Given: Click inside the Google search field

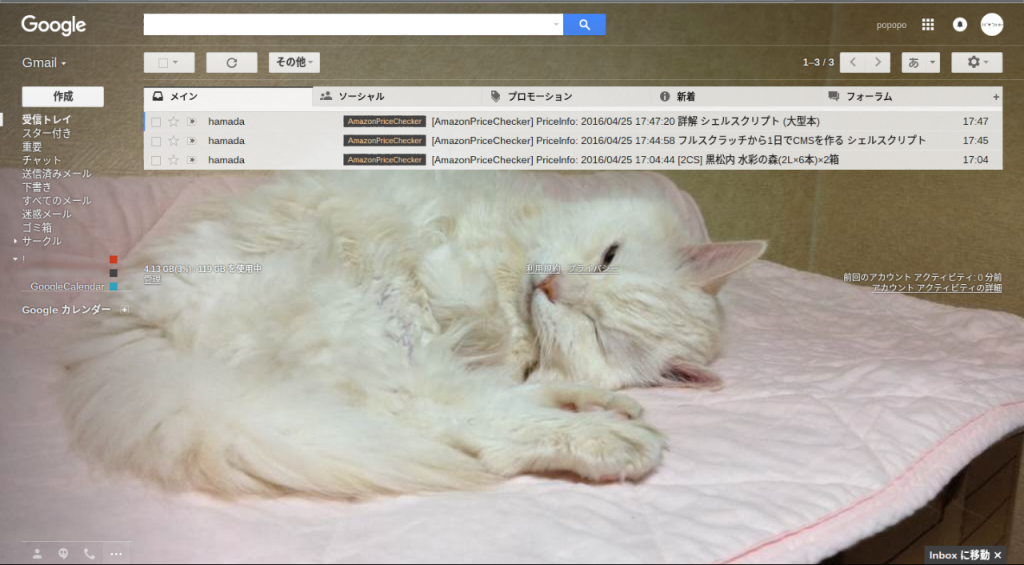Looking at the screenshot, I should click(x=350, y=25).
